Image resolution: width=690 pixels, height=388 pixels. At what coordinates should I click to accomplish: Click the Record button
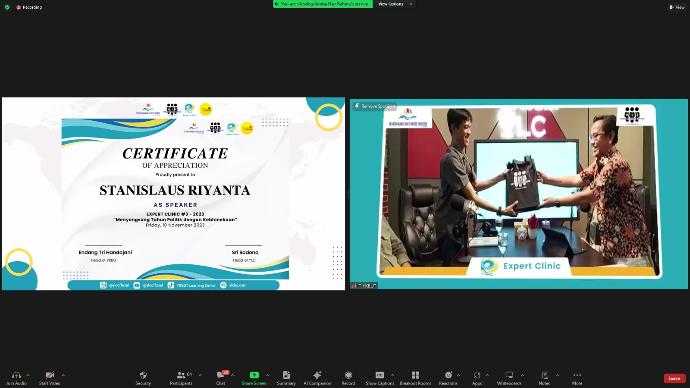point(348,377)
